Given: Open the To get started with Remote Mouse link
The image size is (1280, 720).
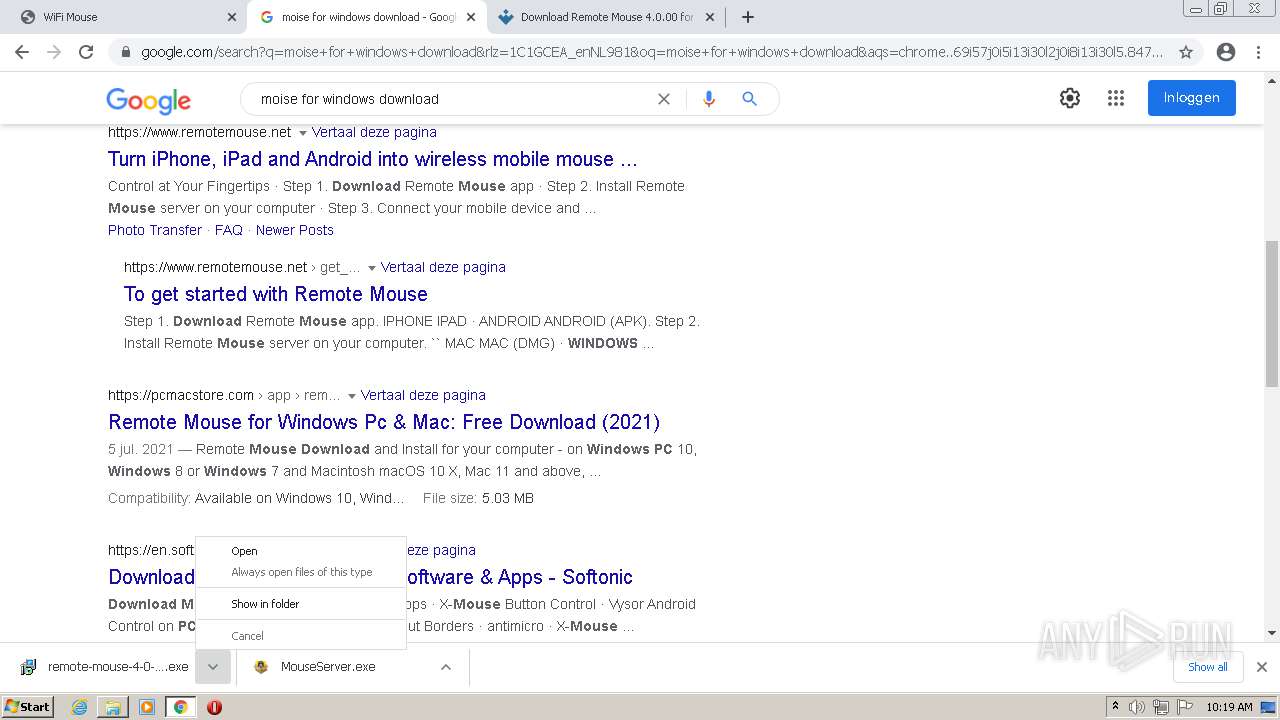Looking at the screenshot, I should (x=276, y=294).
